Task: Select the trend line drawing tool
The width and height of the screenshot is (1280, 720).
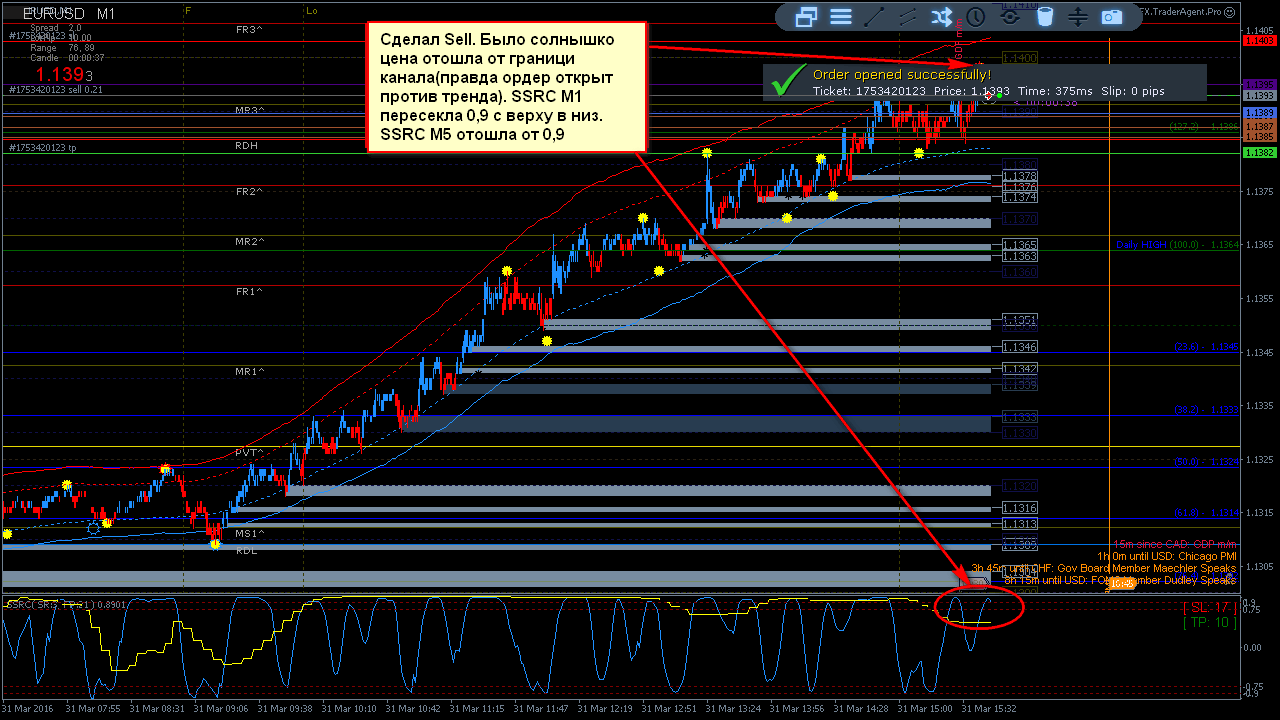Action: coord(874,16)
